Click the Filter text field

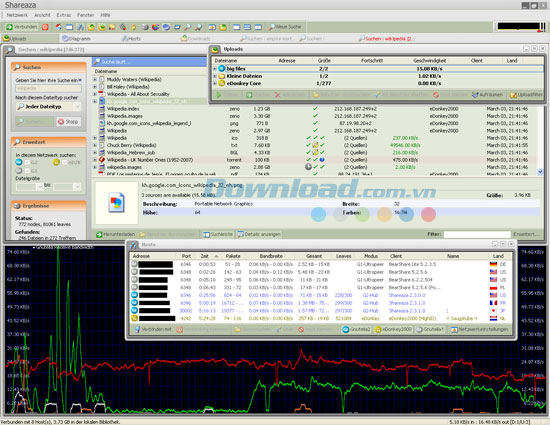point(477,234)
